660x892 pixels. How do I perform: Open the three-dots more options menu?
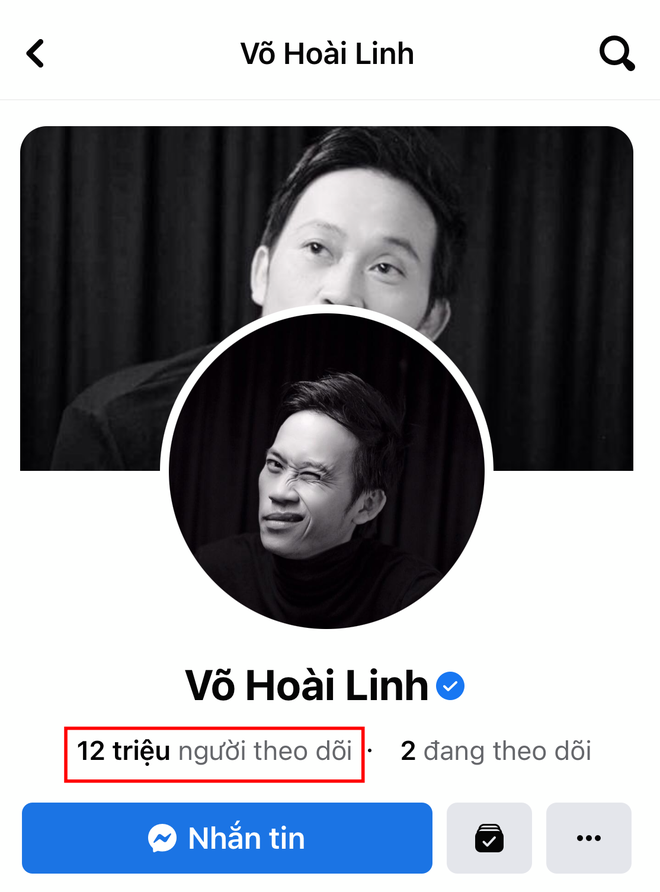pos(589,838)
